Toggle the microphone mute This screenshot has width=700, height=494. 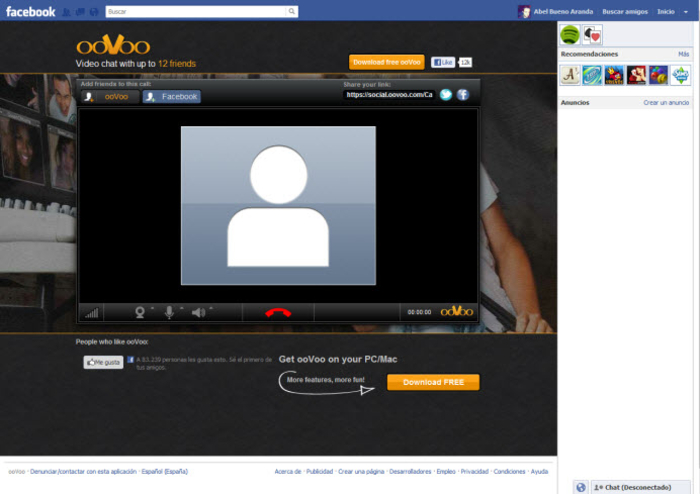point(169,312)
